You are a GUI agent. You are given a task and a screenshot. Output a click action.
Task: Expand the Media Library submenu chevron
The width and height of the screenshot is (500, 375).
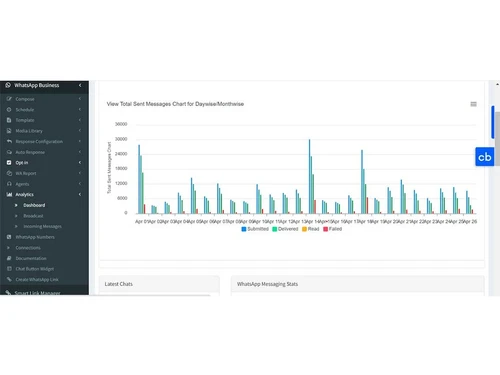(80, 131)
